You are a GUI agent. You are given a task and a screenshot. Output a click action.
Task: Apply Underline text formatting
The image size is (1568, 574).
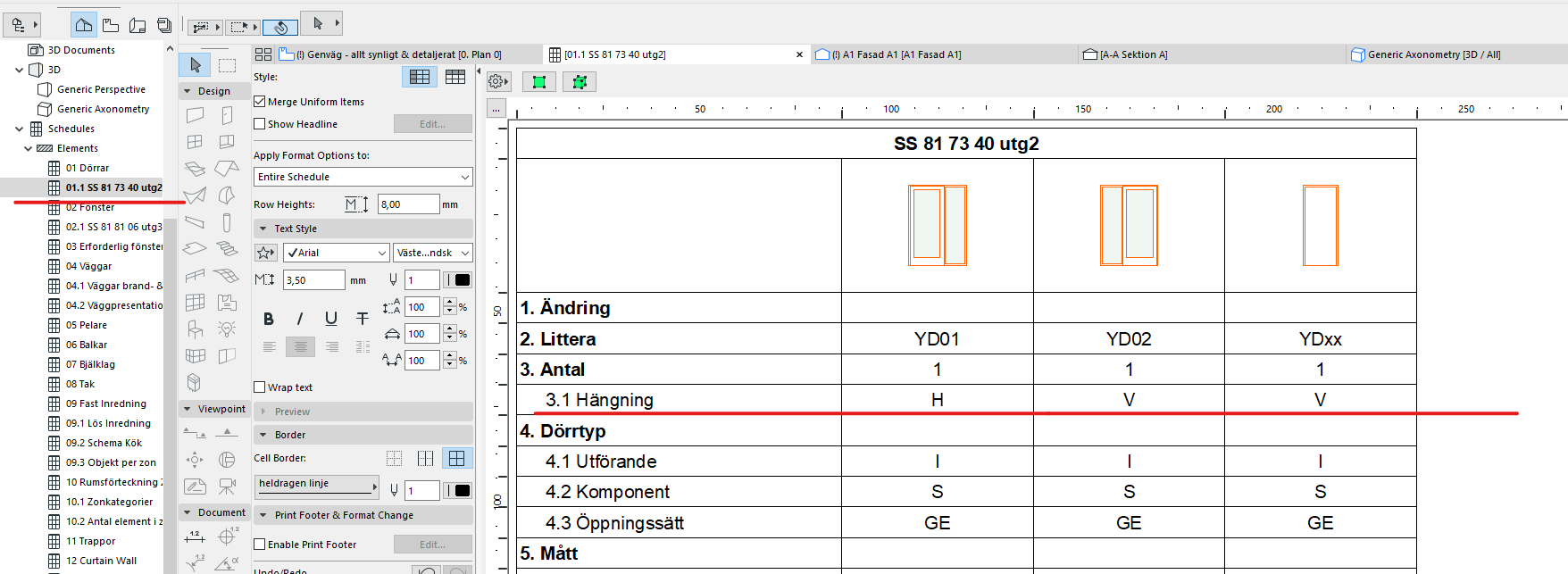(x=331, y=319)
